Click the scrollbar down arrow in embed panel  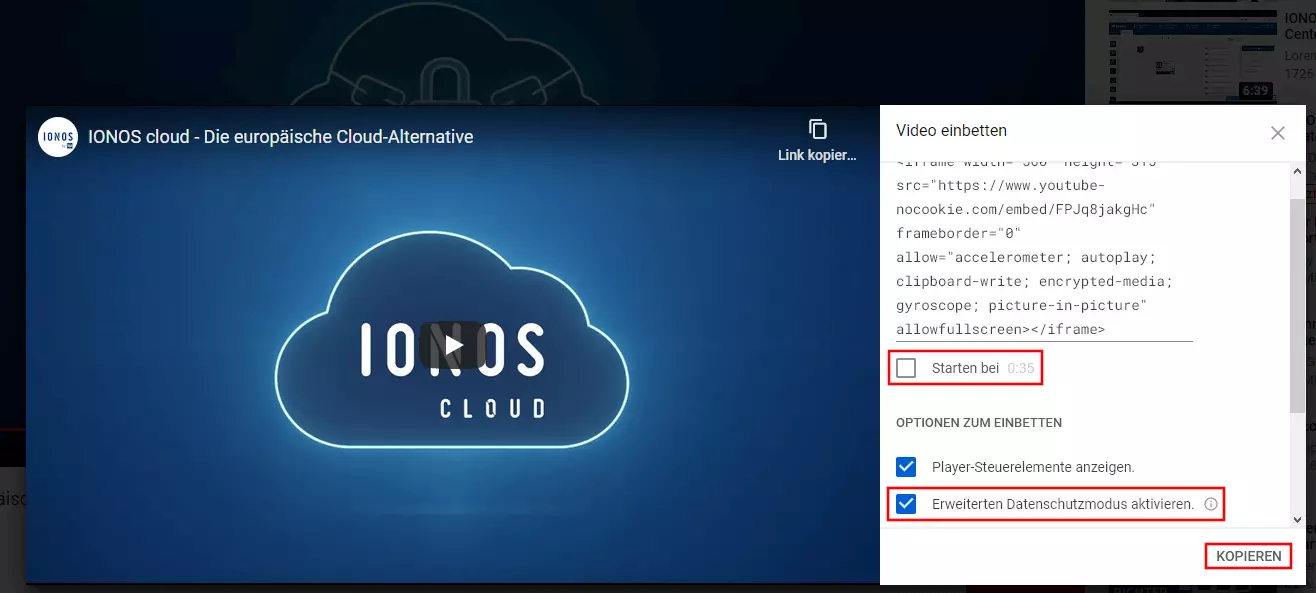tap(1298, 519)
